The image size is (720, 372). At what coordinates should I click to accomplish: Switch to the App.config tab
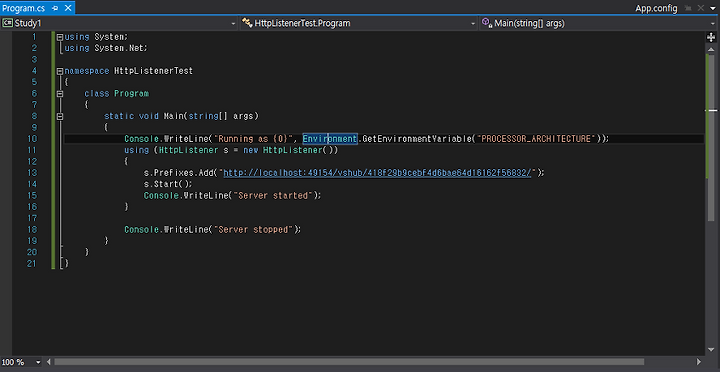(656, 8)
